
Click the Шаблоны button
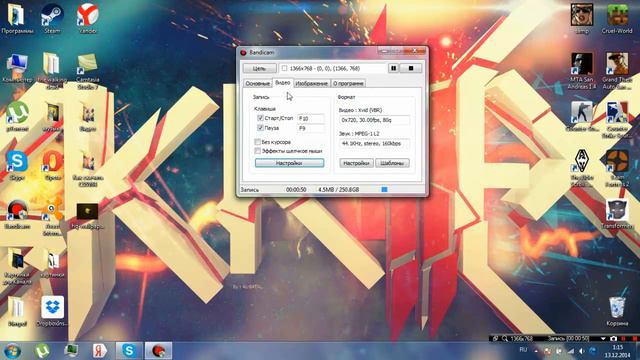point(392,163)
